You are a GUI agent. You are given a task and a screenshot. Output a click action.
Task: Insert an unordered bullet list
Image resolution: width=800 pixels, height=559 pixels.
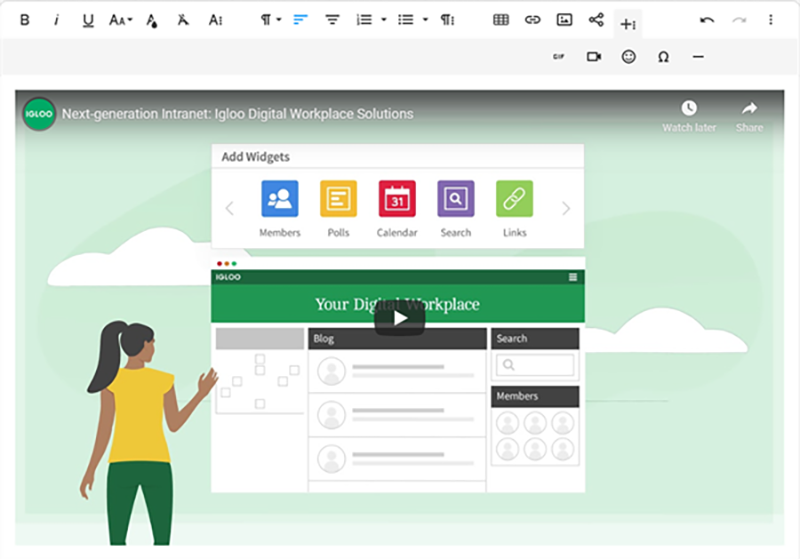click(406, 20)
